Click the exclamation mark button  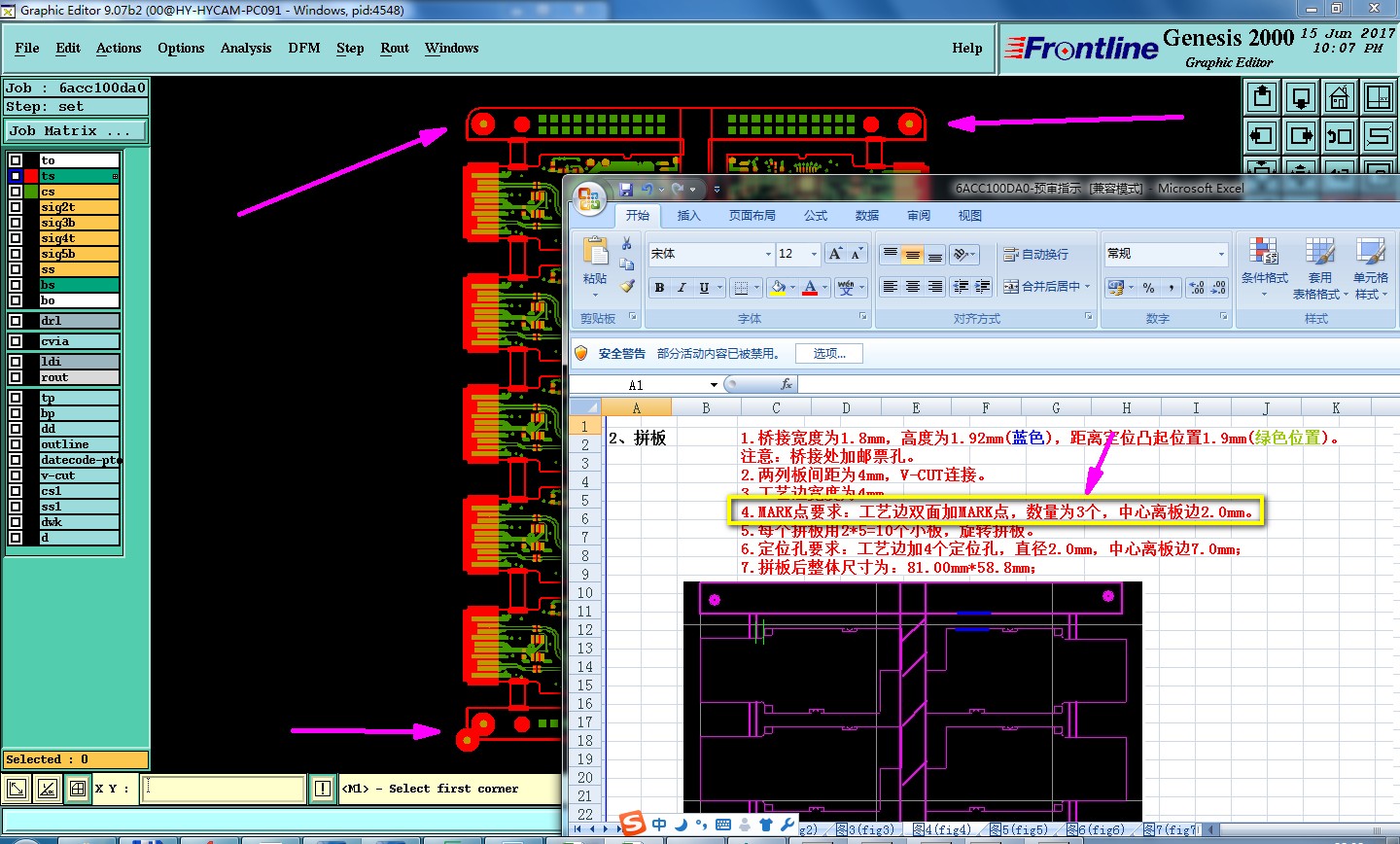(x=322, y=789)
